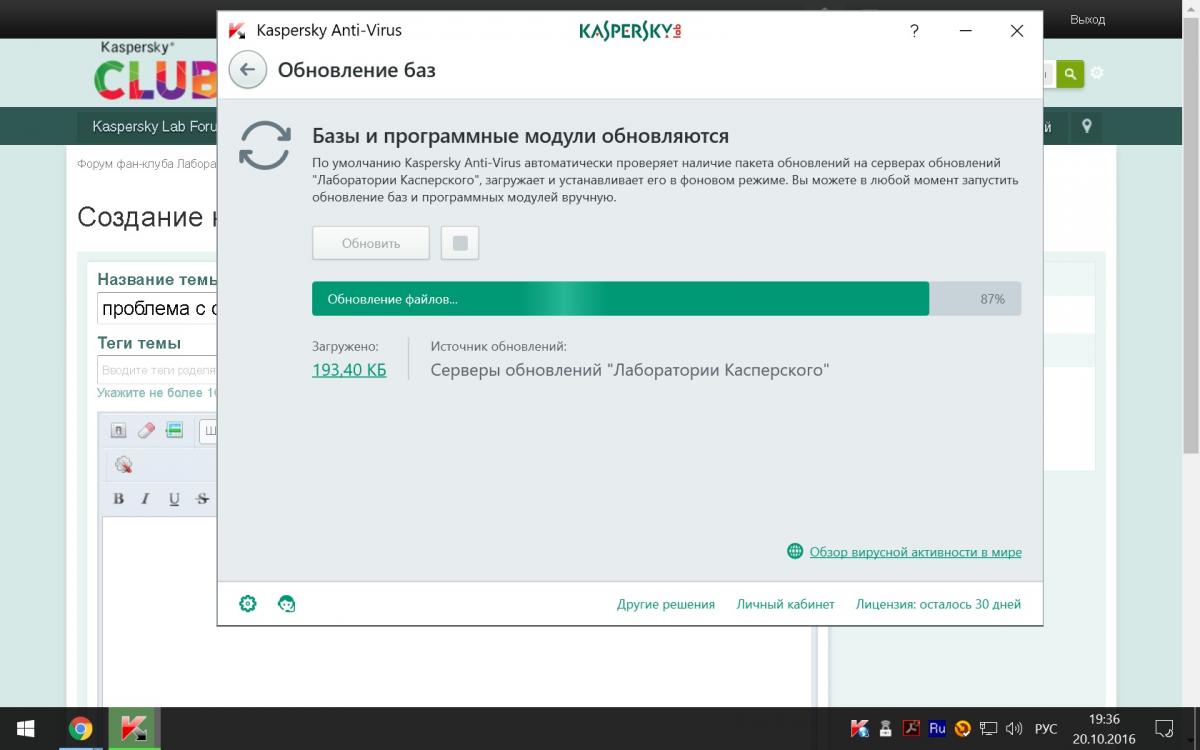Apply underline formatting in forum editor

click(x=174, y=499)
